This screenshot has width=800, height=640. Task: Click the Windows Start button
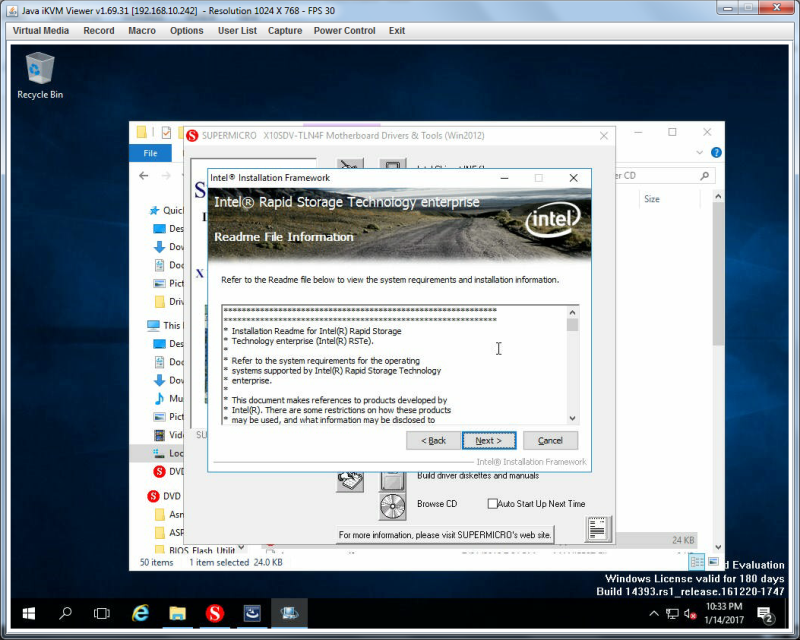(x=29, y=613)
